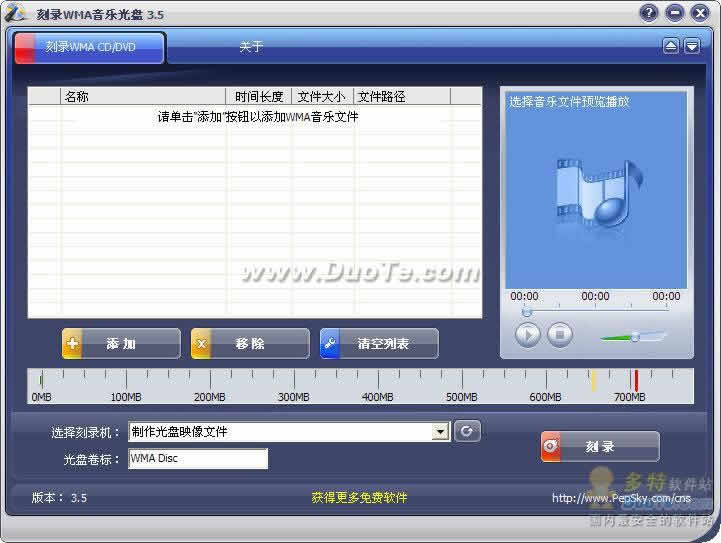Adjust the volume slider in preview
The height and width of the screenshot is (543, 721).
coord(633,337)
